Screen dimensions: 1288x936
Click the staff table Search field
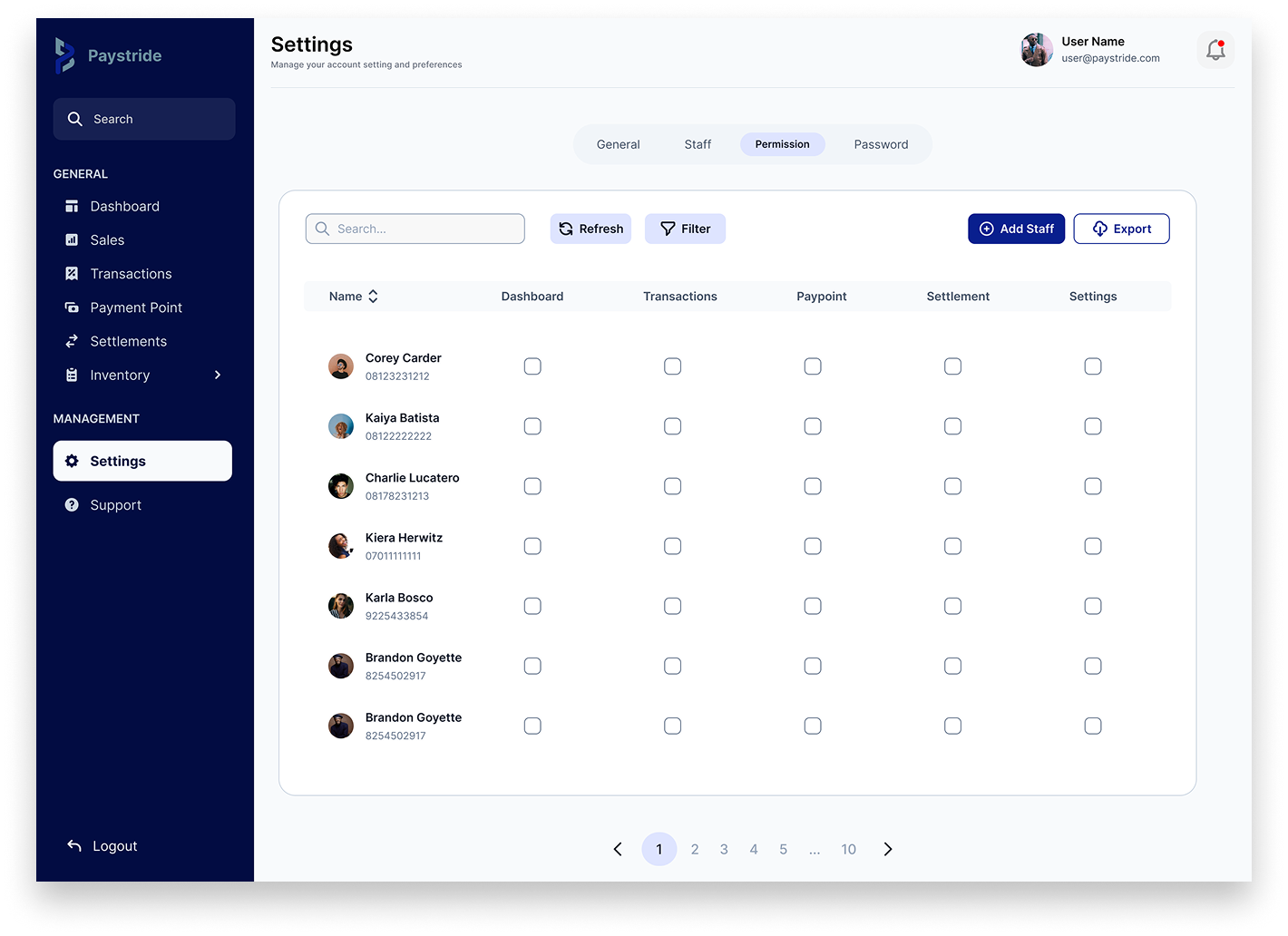pyautogui.click(x=415, y=229)
